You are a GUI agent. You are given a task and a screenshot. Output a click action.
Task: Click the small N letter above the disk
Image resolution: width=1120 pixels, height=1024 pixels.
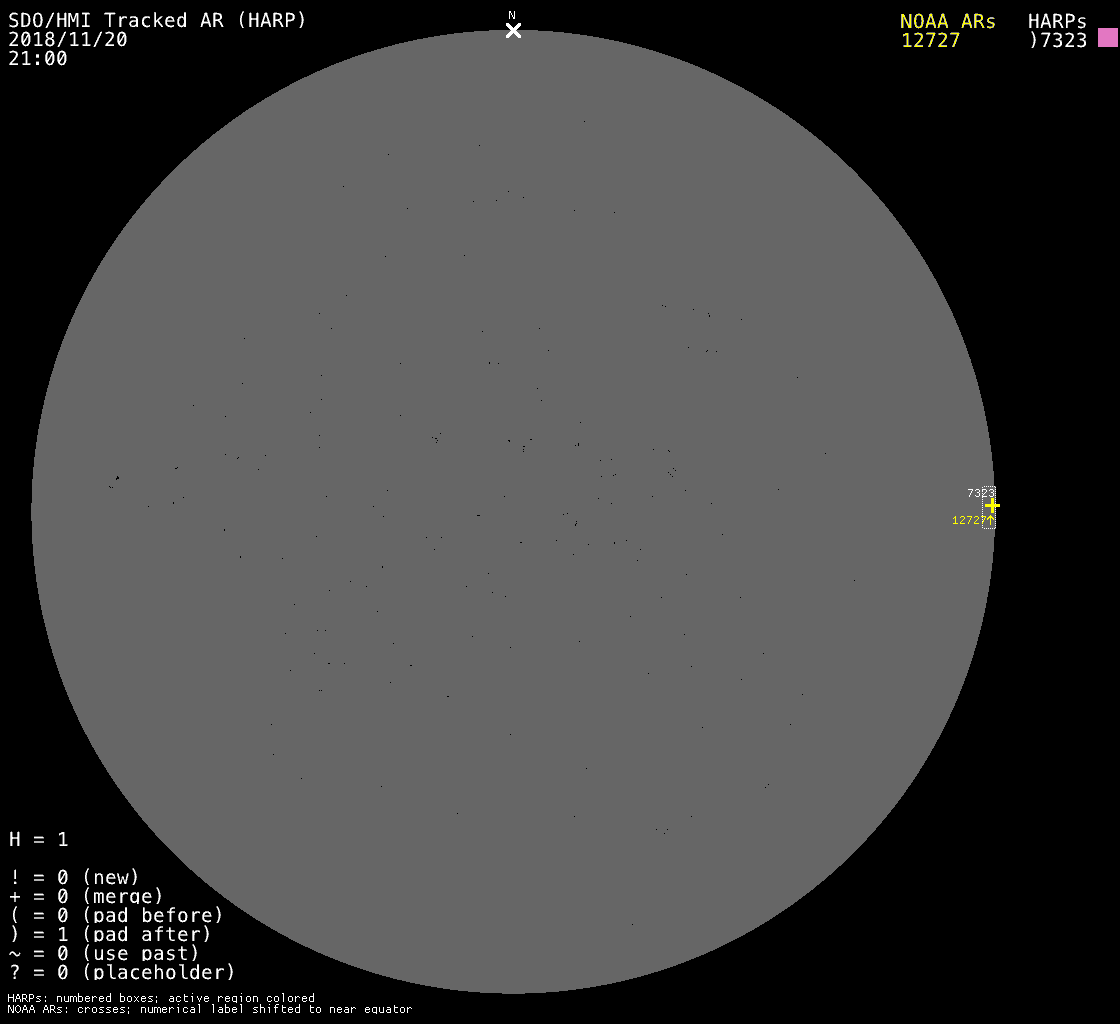coord(512,15)
